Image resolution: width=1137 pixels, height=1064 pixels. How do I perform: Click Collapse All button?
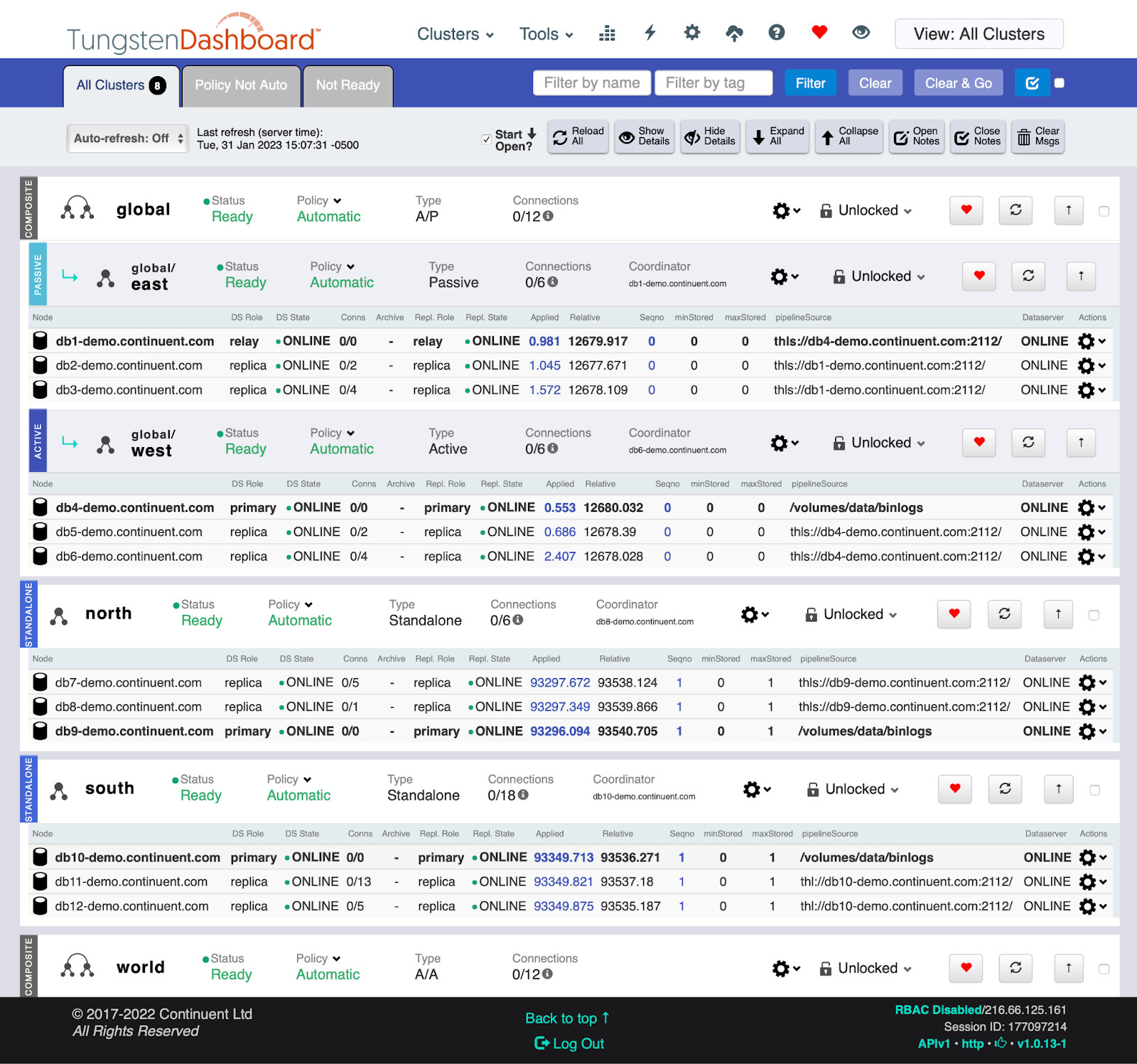pyautogui.click(x=848, y=136)
